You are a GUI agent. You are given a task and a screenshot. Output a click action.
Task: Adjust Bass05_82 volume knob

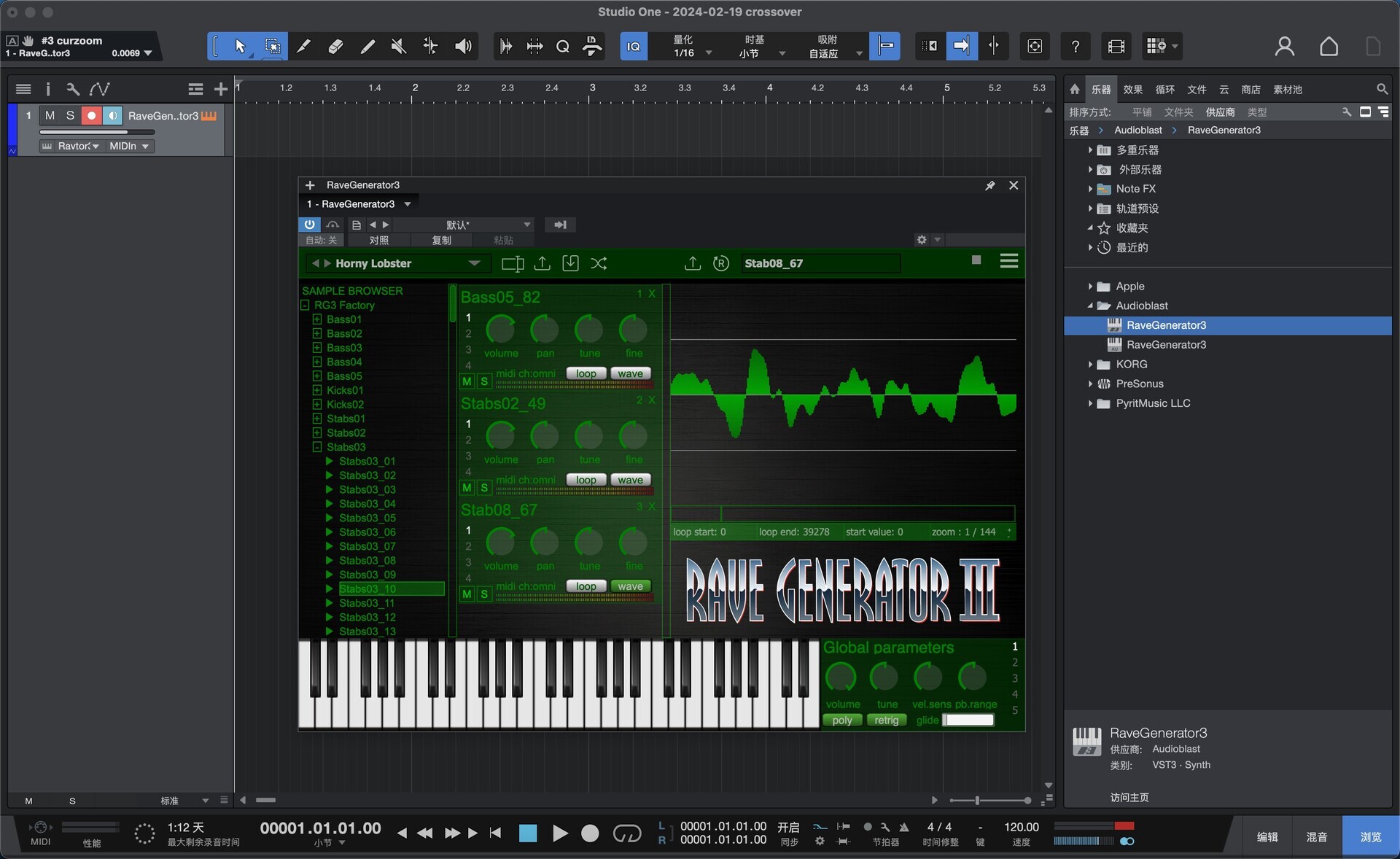500,330
